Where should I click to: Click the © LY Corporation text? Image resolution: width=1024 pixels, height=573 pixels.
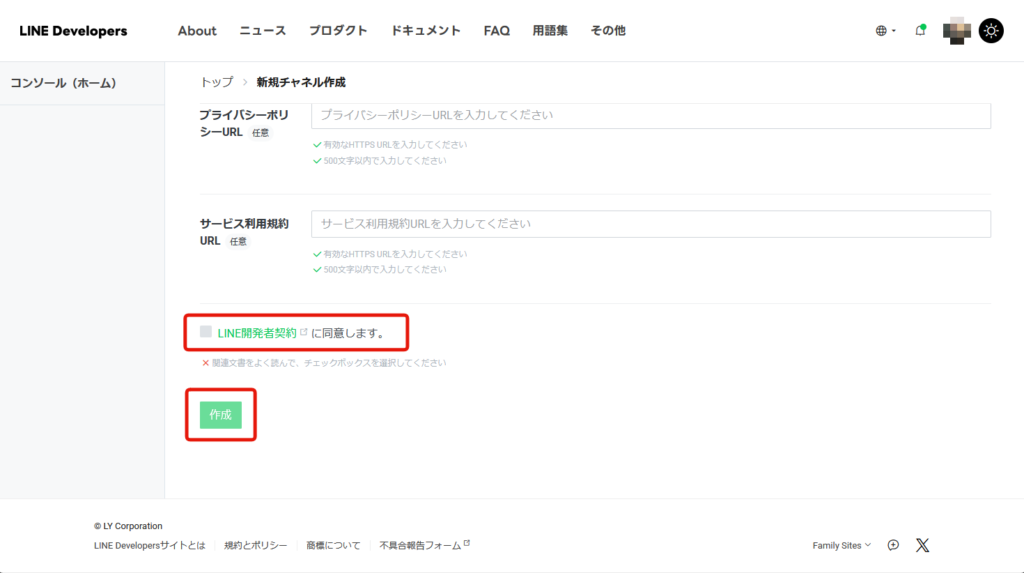pyautogui.click(x=128, y=526)
